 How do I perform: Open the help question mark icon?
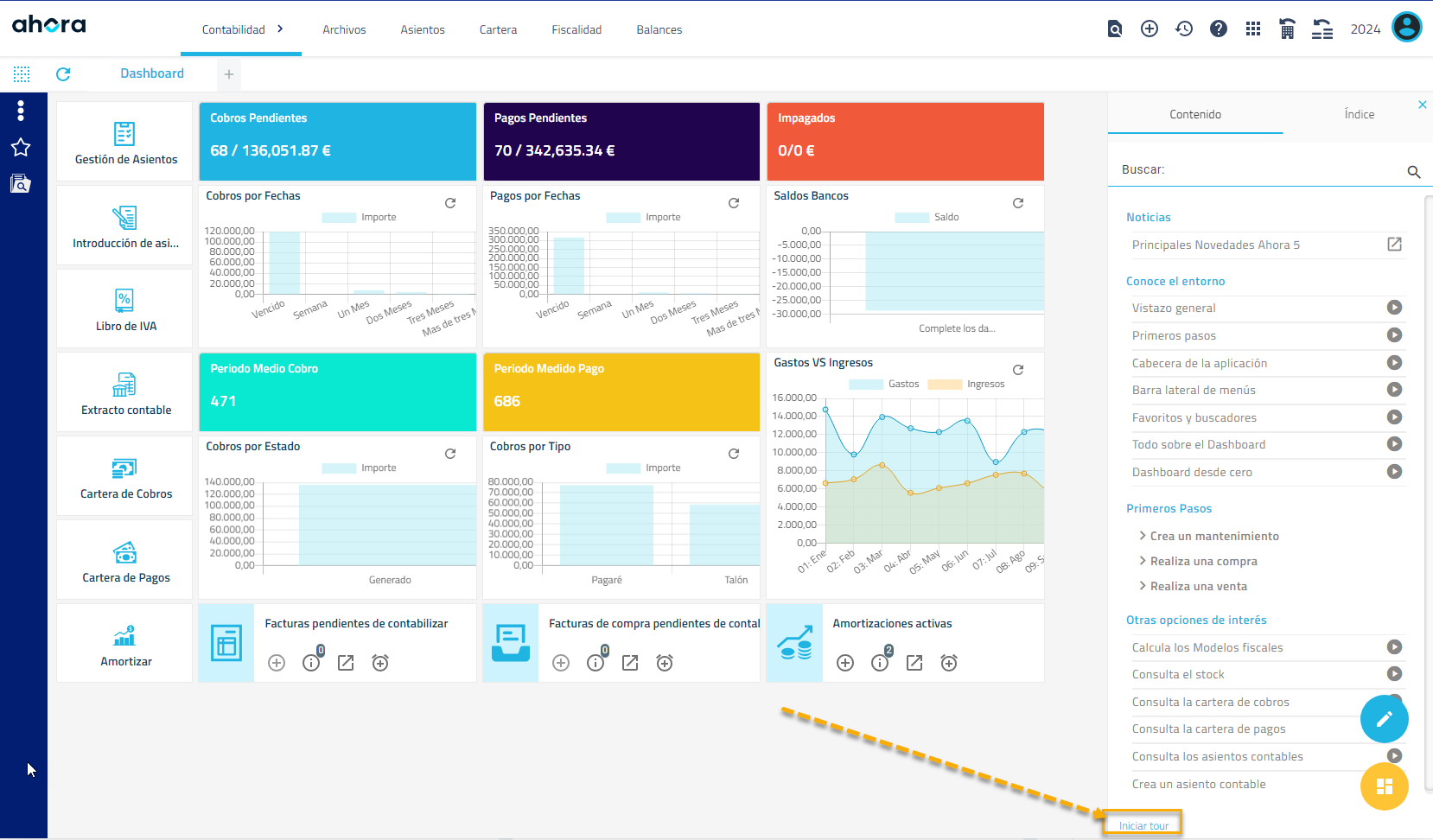(x=1219, y=29)
